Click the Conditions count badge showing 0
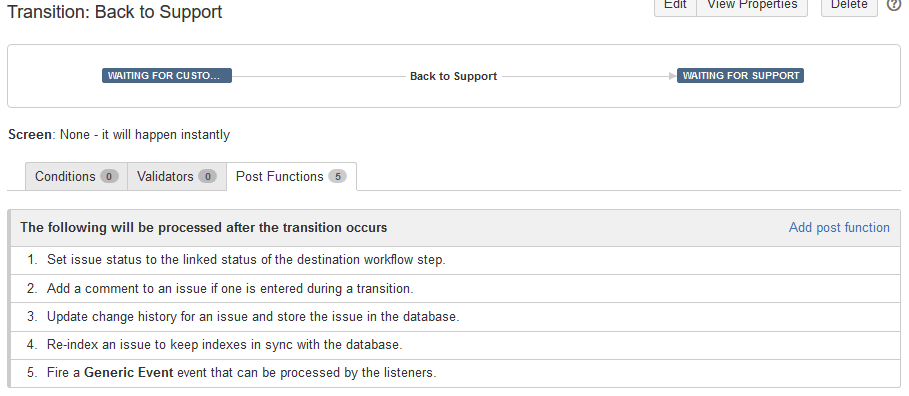The height and width of the screenshot is (396, 909). [109, 176]
